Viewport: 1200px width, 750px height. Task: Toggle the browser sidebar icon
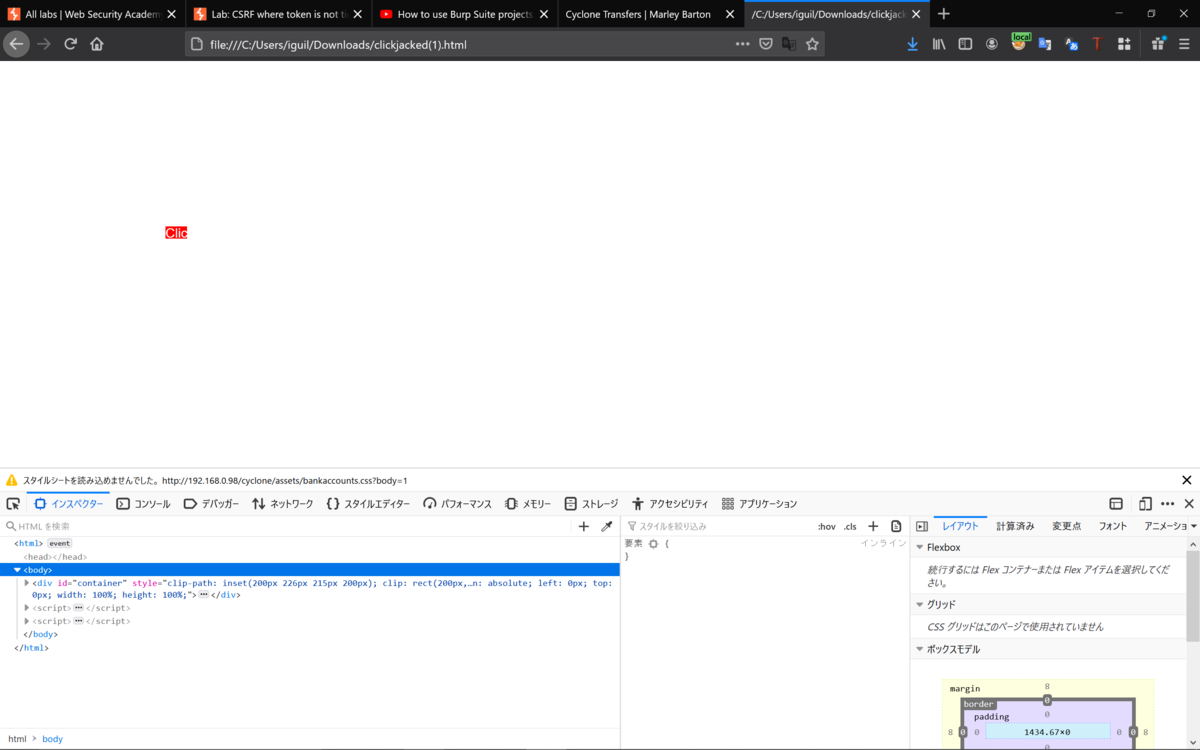pos(965,44)
